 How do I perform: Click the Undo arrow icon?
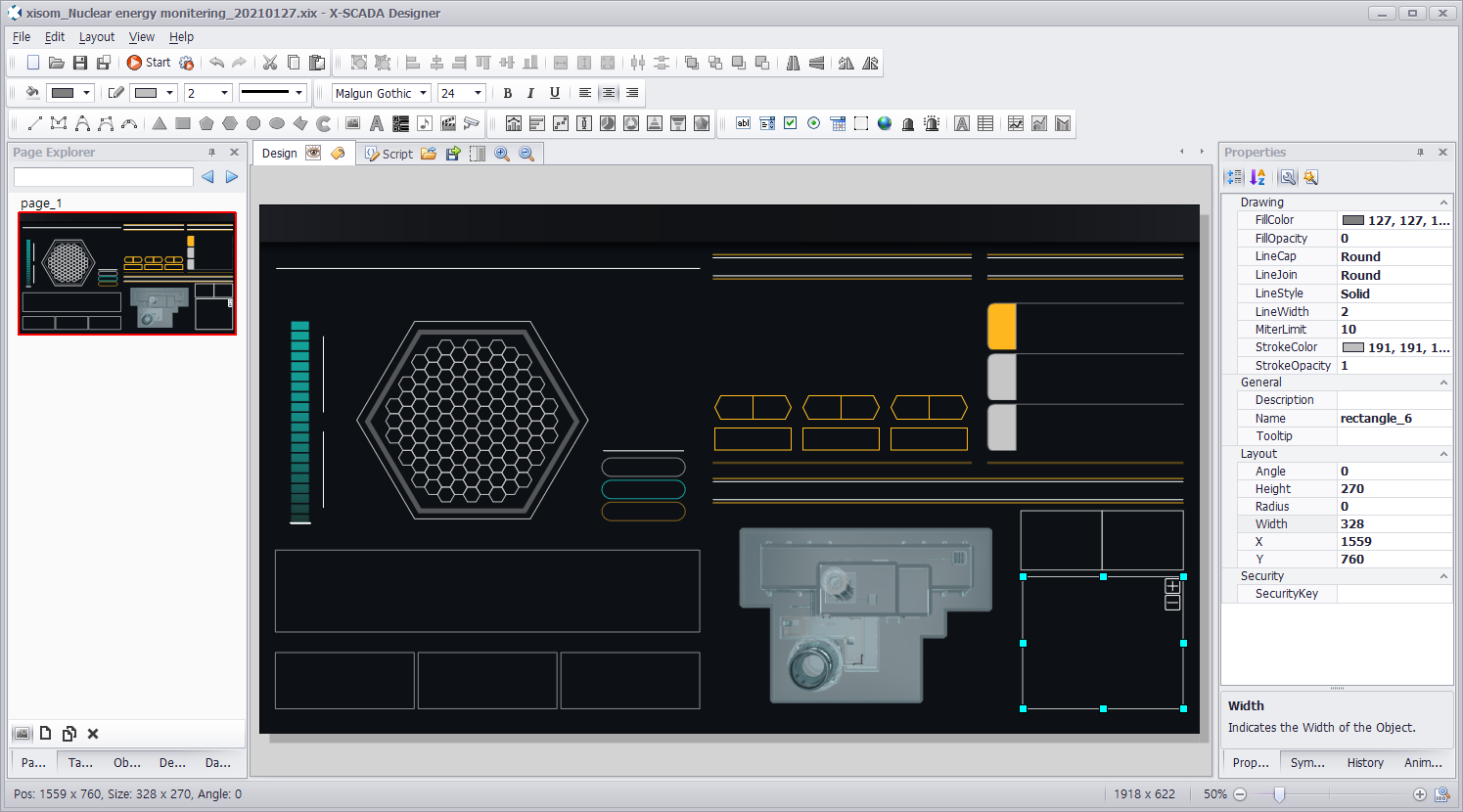coord(217,63)
